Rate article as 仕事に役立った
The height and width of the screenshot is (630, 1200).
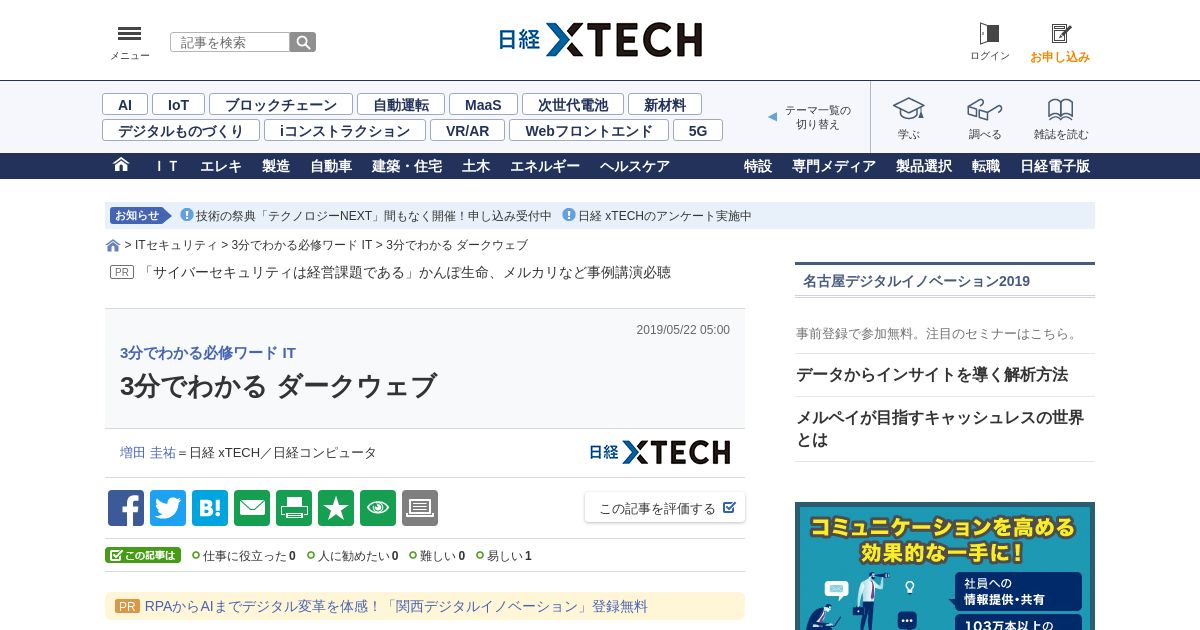pos(244,555)
